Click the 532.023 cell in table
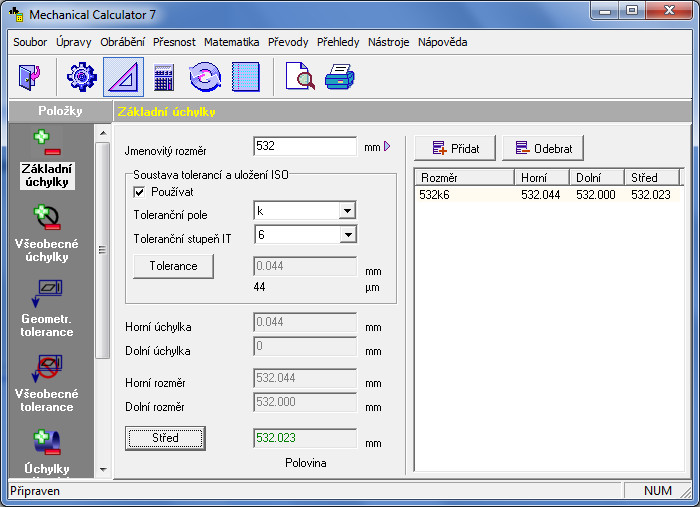Viewport: 700px width, 507px height. coord(651,195)
